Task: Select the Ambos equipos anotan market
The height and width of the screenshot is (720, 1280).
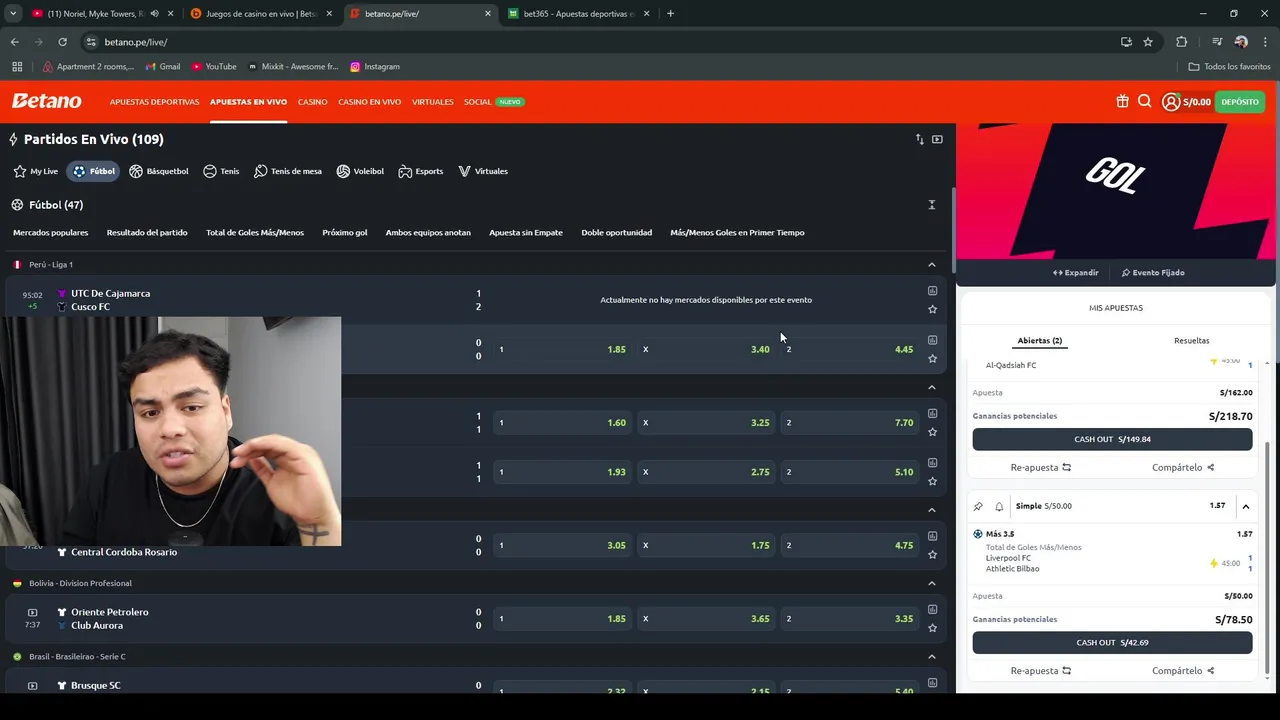Action: tap(428, 233)
